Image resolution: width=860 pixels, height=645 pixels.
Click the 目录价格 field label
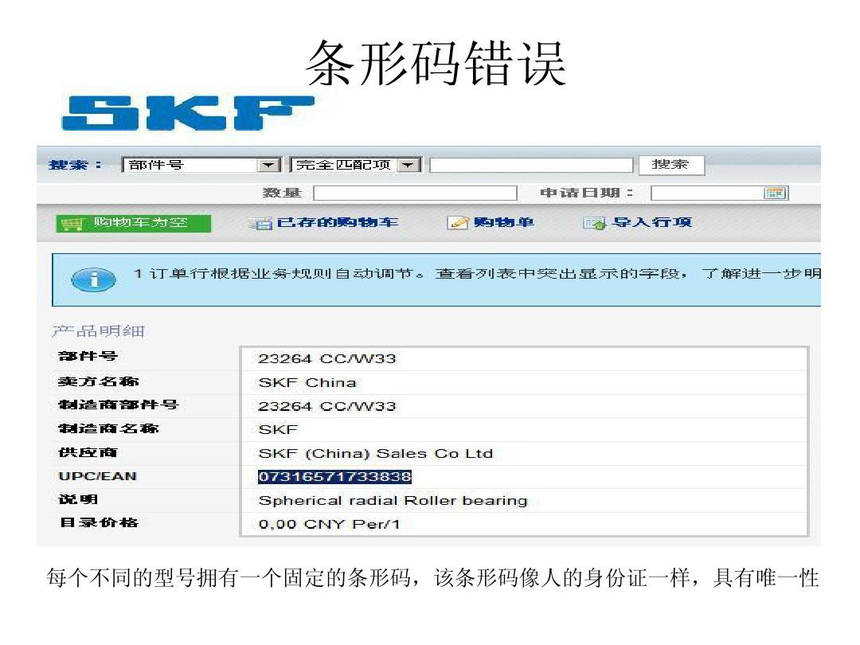(99, 522)
